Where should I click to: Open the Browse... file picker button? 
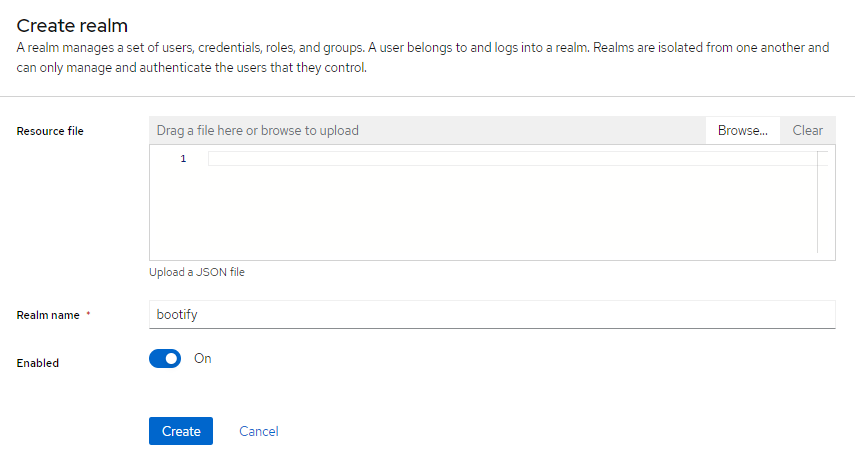pyautogui.click(x=742, y=130)
